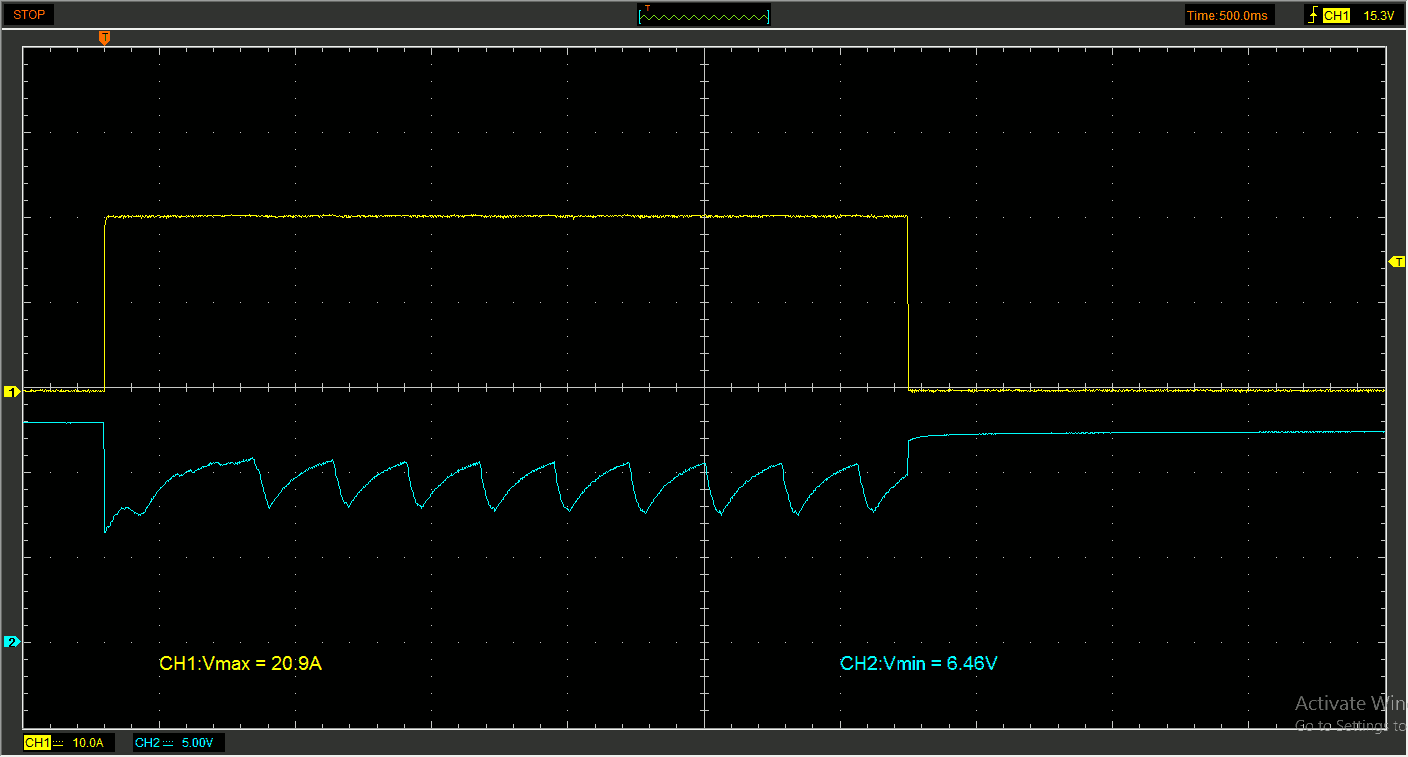The width and height of the screenshot is (1408, 757).
Task: Toggle the cyan CH2 channel label at bottom
Action: [147, 743]
